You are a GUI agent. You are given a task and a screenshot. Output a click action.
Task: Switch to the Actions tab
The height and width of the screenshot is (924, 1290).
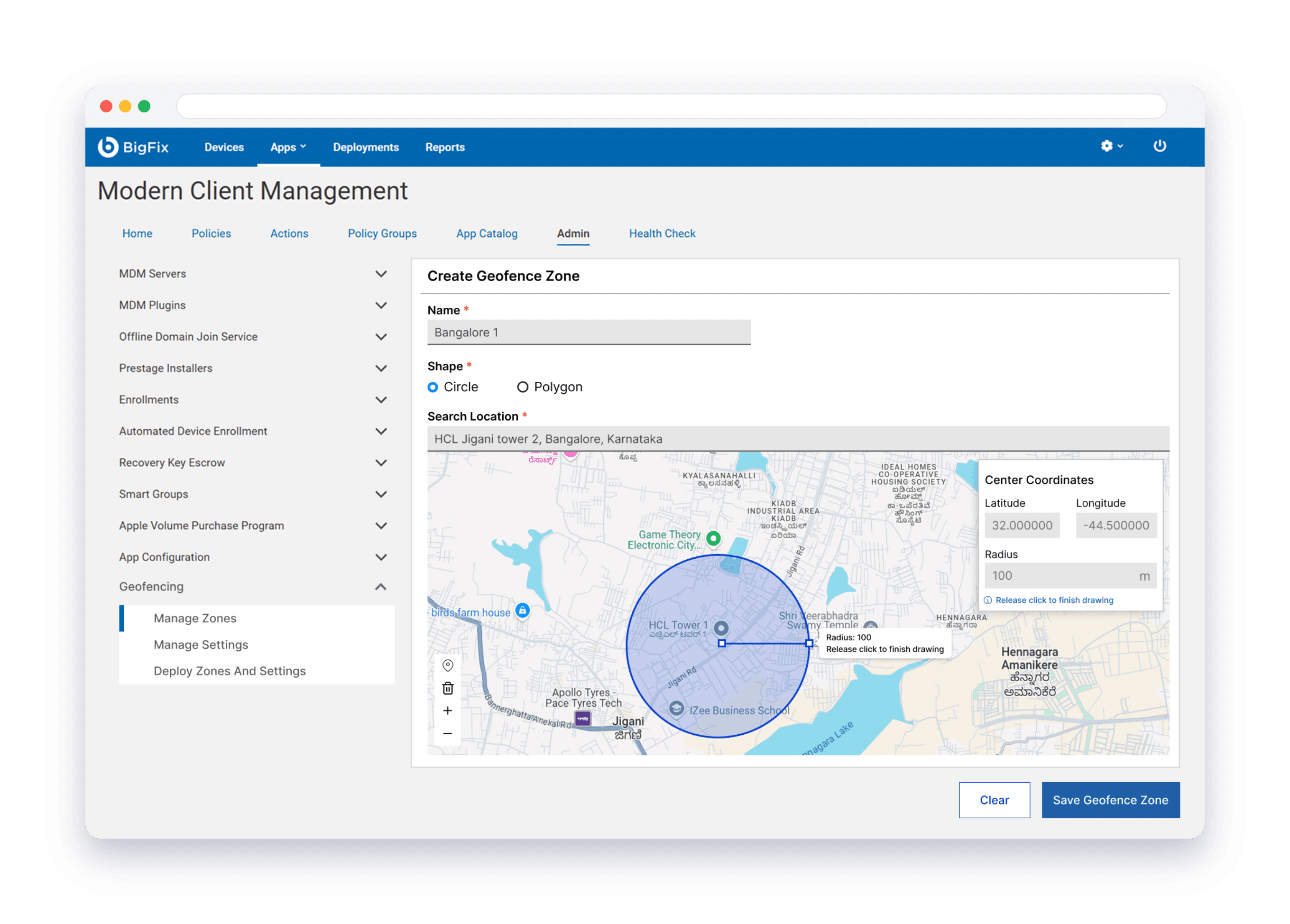click(289, 233)
